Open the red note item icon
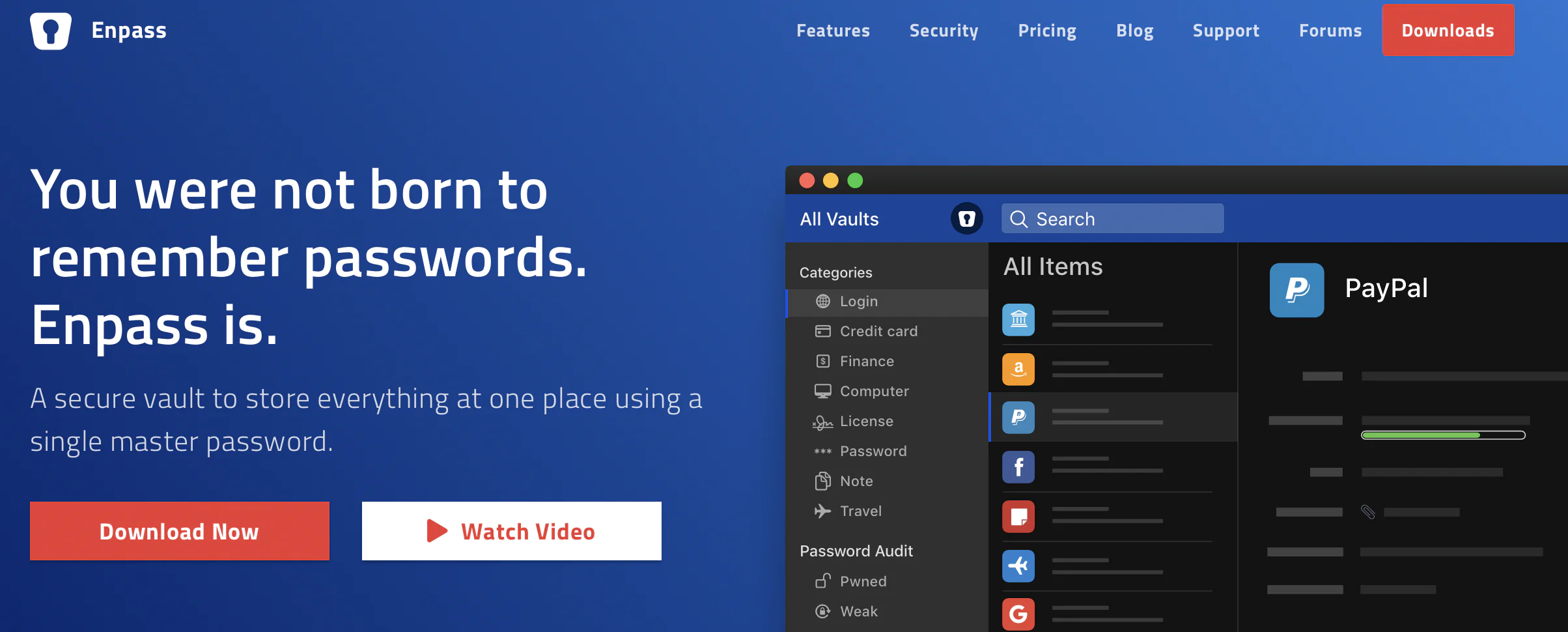Image resolution: width=1568 pixels, height=632 pixels. (1018, 516)
